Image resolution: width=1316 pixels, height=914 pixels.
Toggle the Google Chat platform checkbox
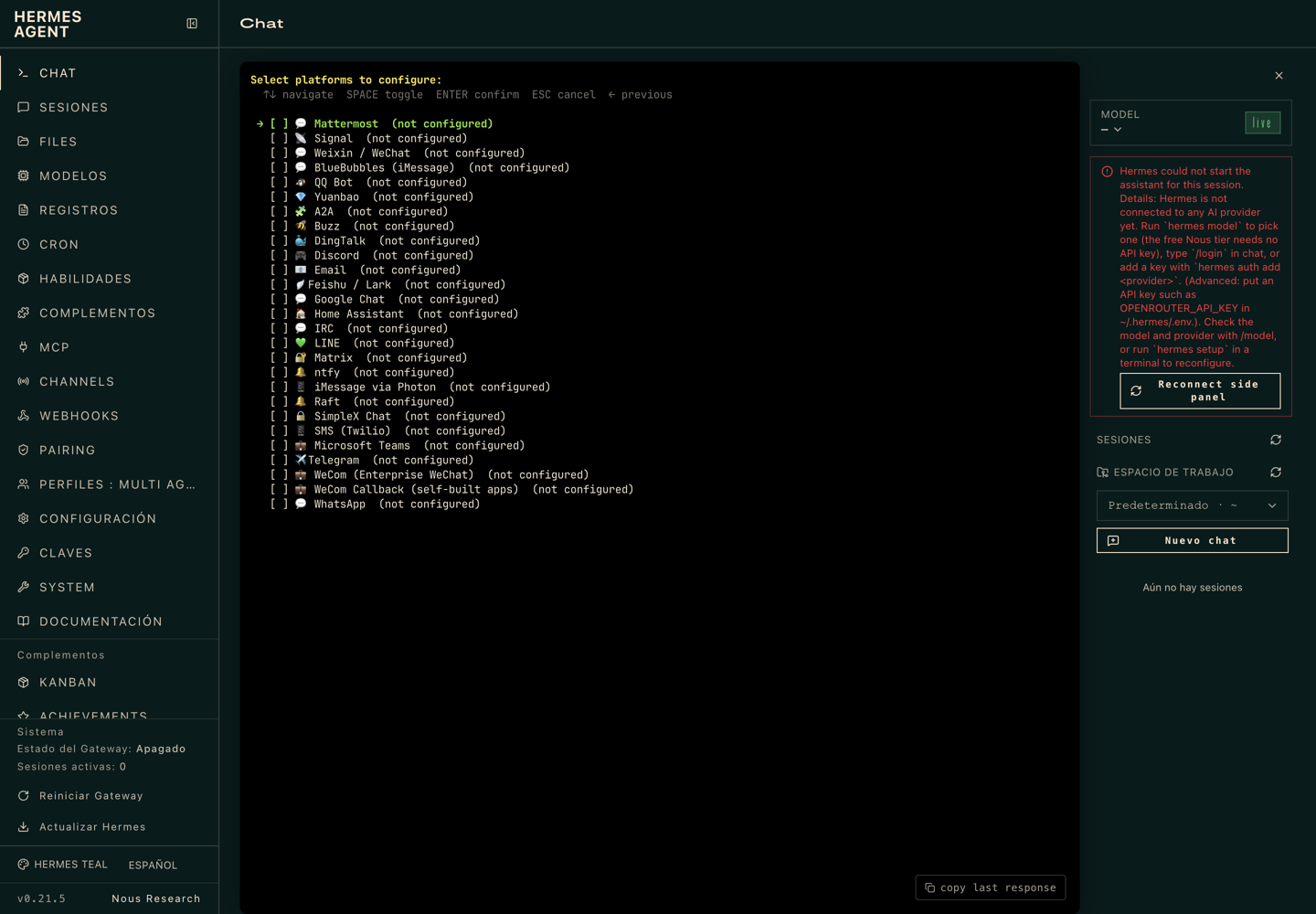click(x=279, y=300)
